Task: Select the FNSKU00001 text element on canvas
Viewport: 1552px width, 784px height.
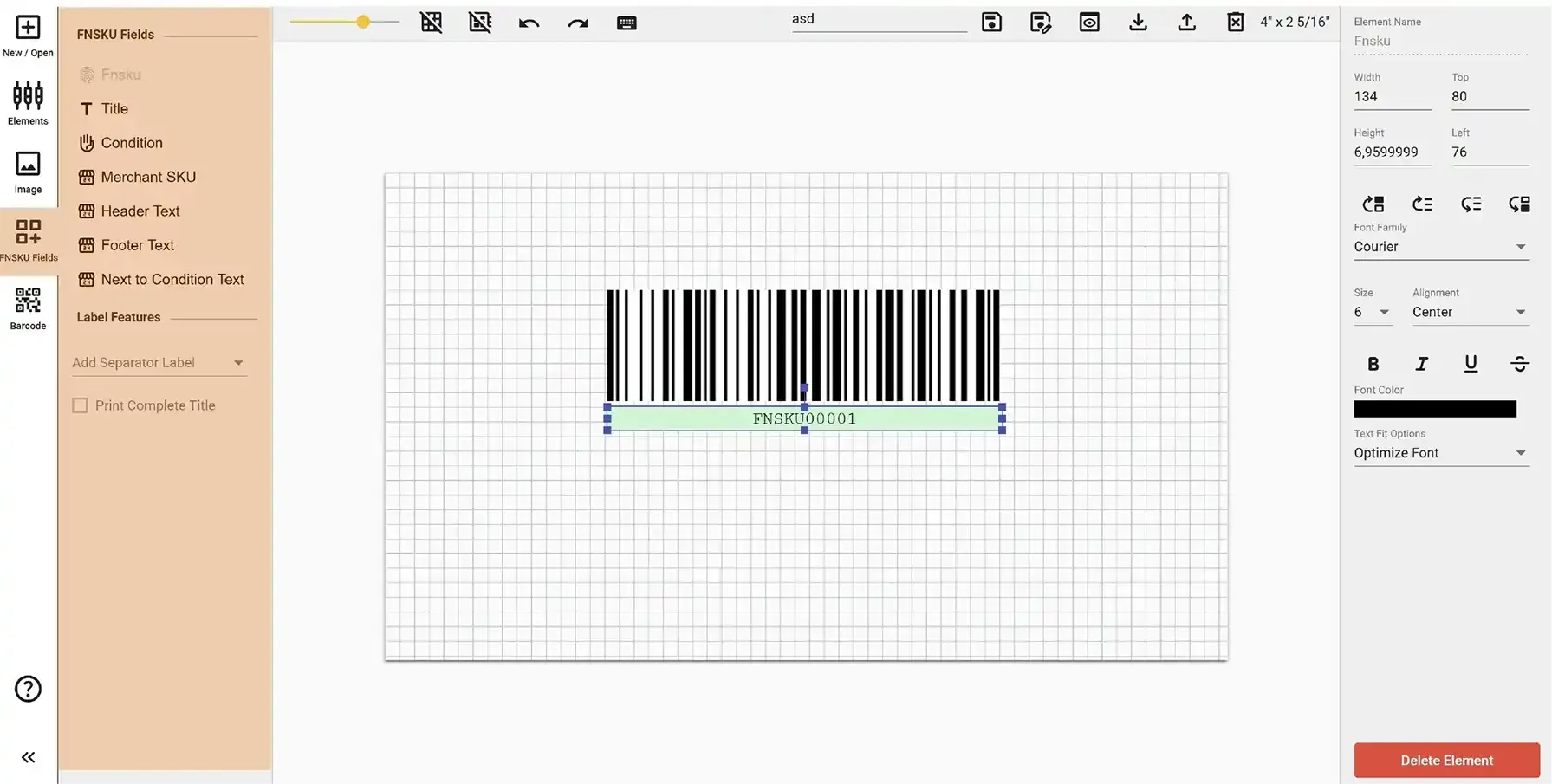Action: [804, 419]
